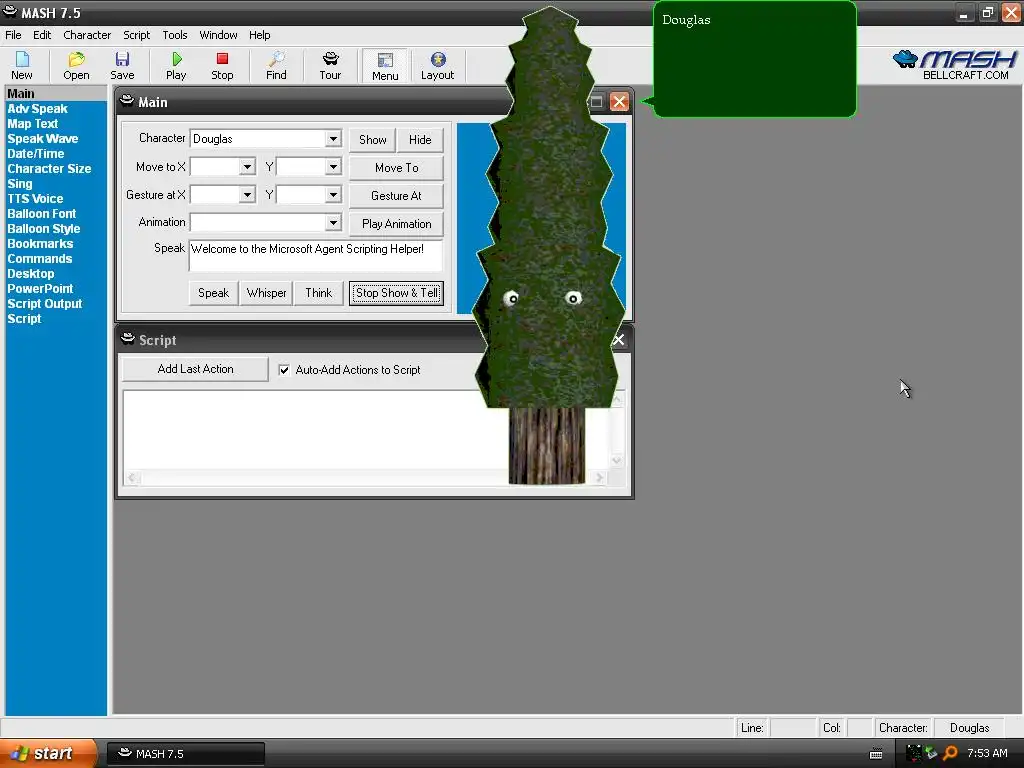
Task: Run the script with the Play icon
Action: tap(176, 65)
